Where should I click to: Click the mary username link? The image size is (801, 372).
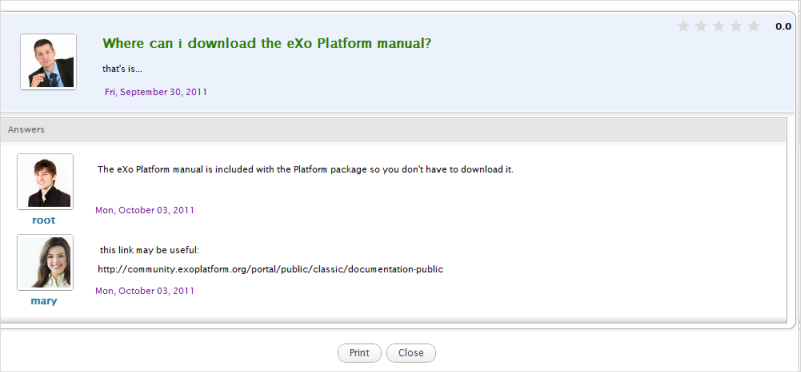(44, 301)
